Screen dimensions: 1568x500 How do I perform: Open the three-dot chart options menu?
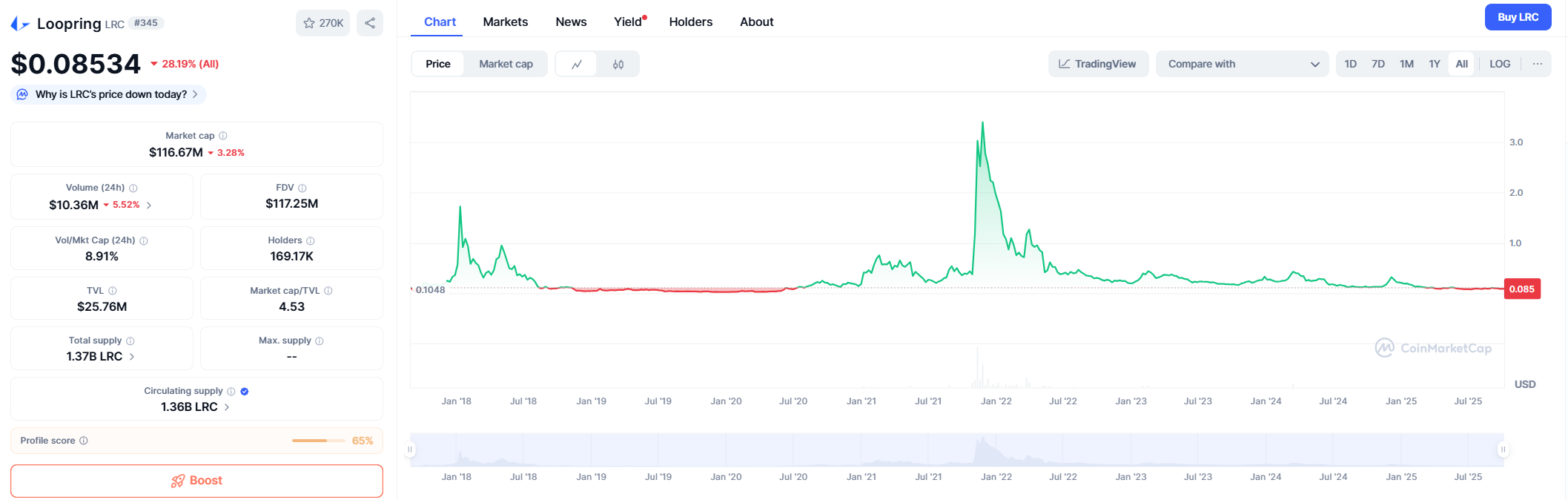tap(1537, 64)
